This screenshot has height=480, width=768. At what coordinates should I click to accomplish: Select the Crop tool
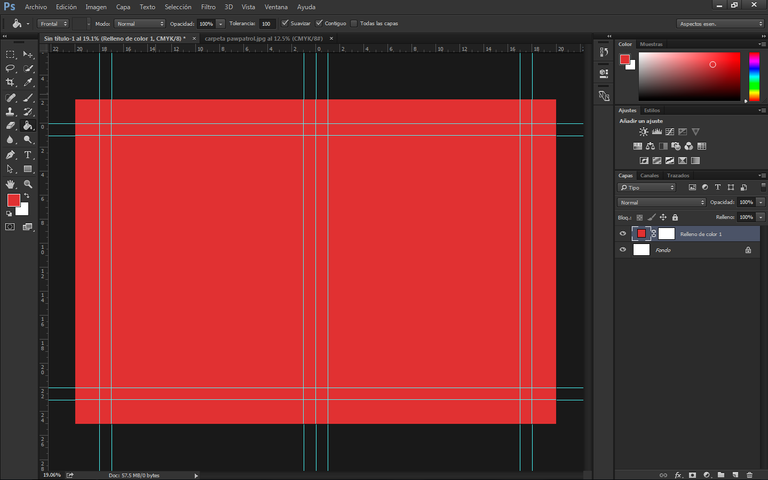pos(10,82)
